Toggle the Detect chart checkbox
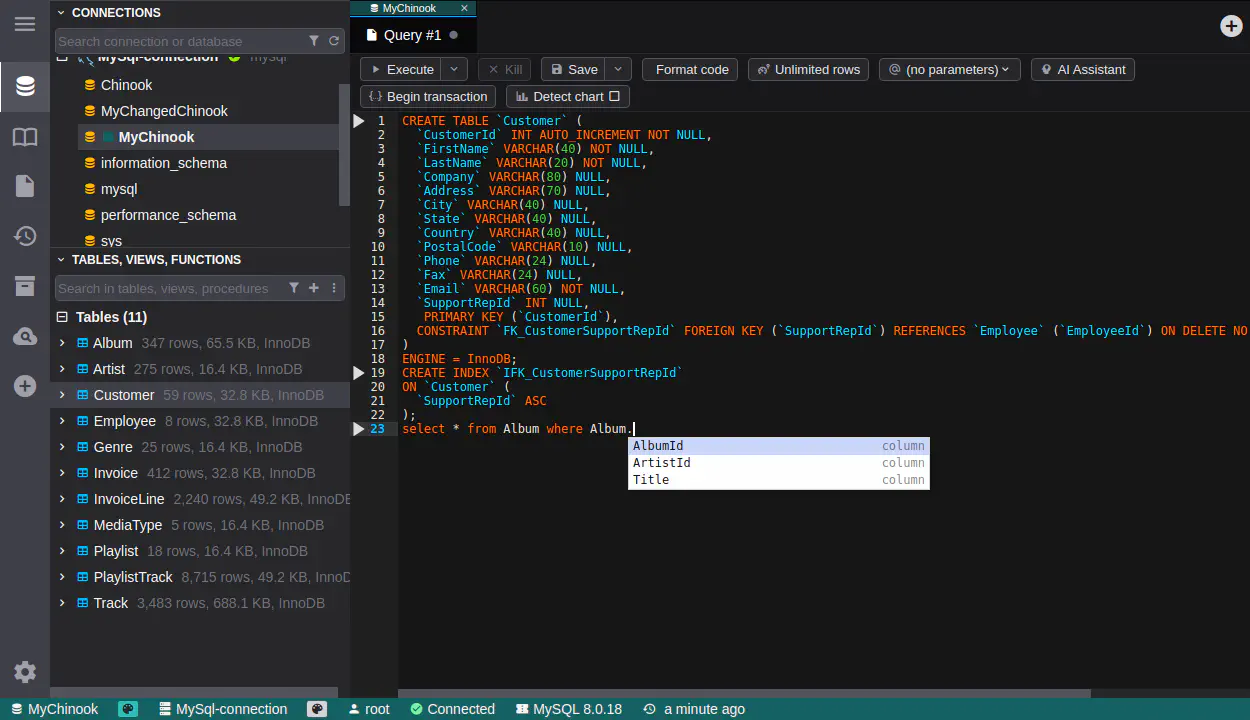 tap(614, 97)
